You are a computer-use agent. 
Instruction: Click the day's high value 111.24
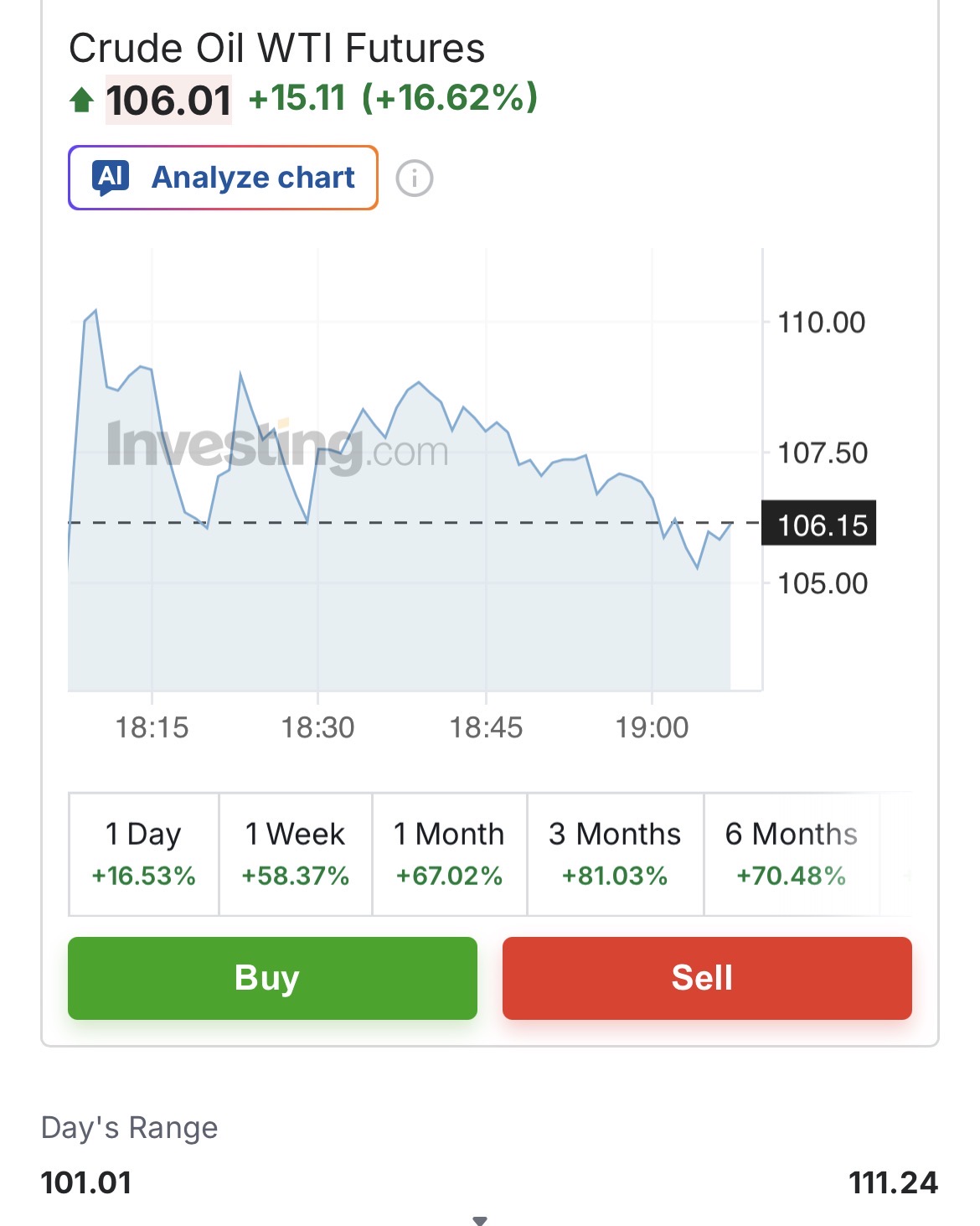tap(892, 1182)
